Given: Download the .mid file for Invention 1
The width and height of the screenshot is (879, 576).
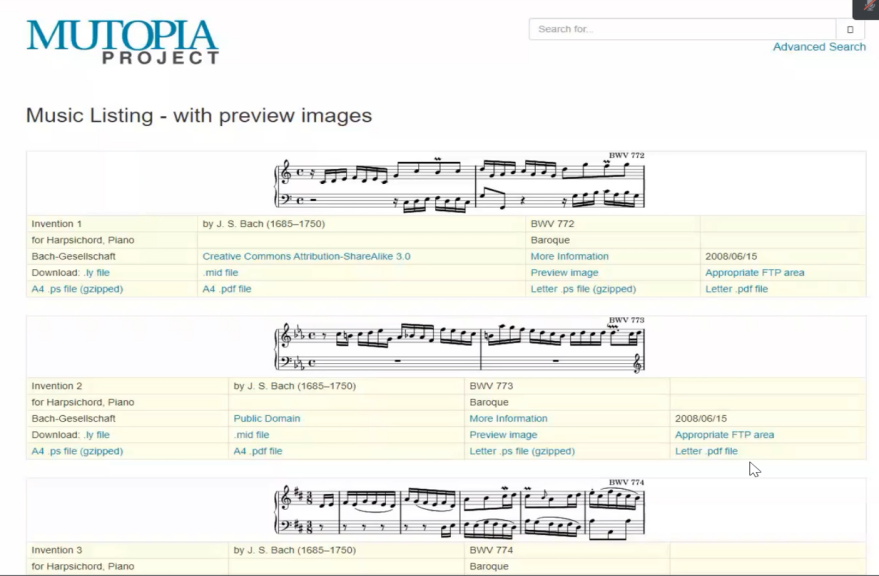Looking at the screenshot, I should [220, 273].
